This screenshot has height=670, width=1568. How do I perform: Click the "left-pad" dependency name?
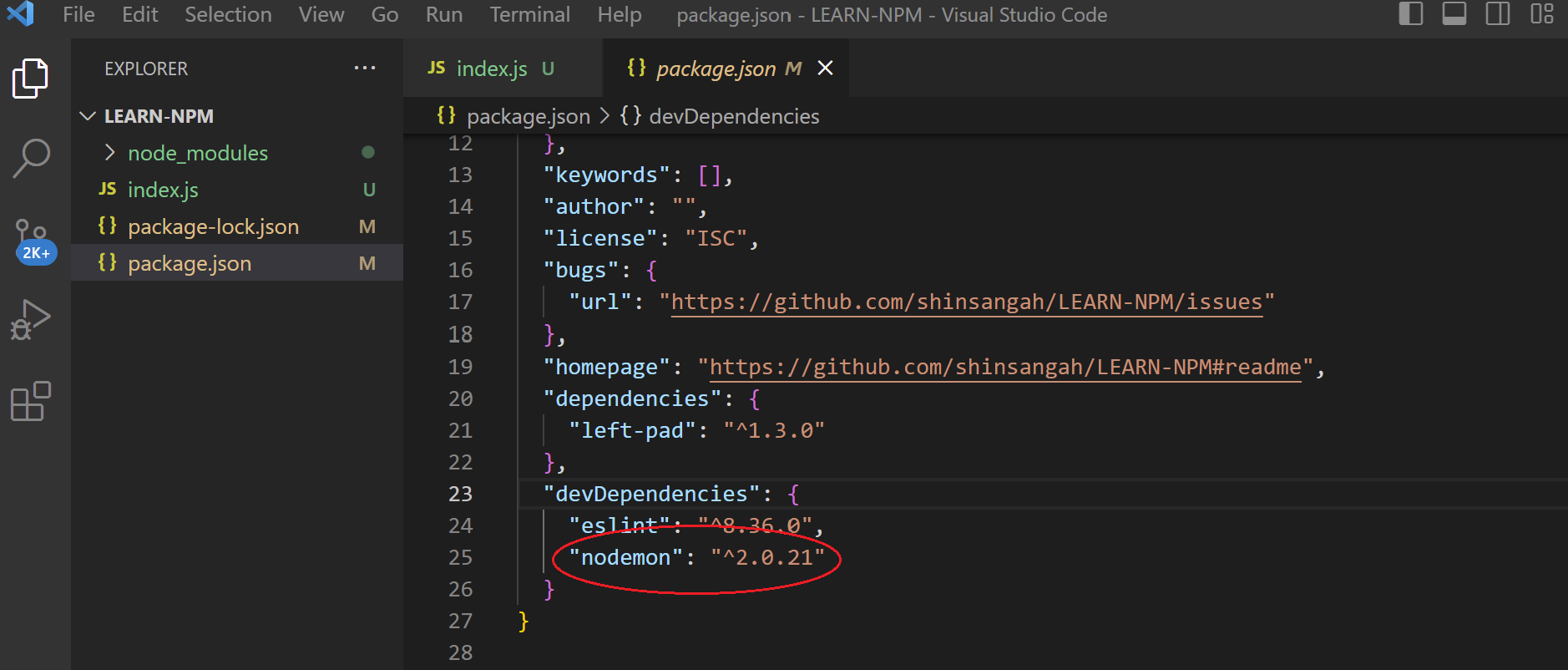coord(632,430)
